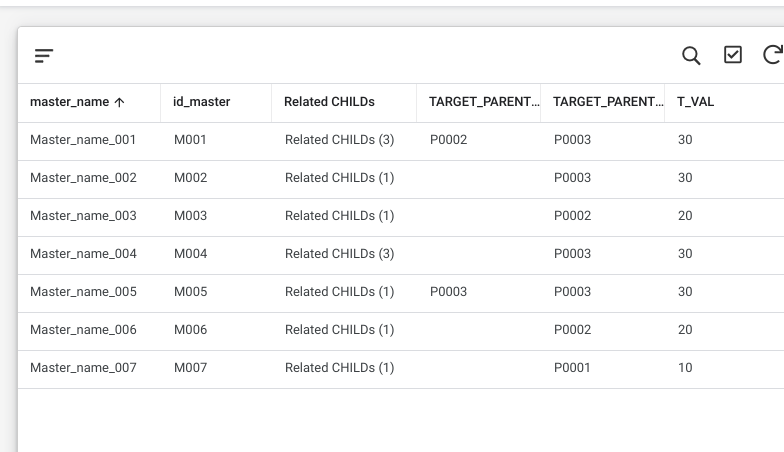Sort by the id_master column header

click(202, 102)
